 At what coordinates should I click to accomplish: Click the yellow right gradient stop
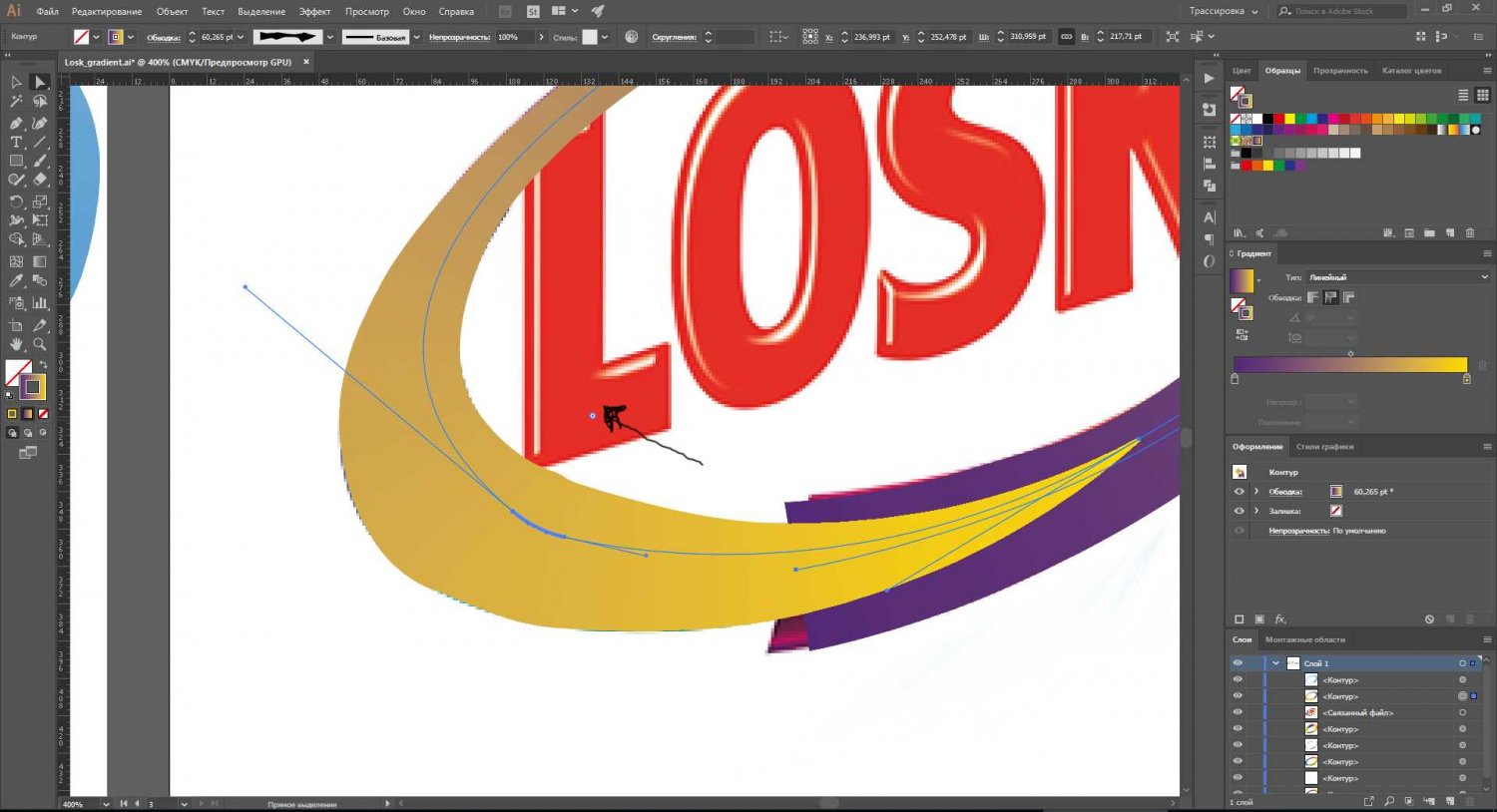click(x=1466, y=379)
